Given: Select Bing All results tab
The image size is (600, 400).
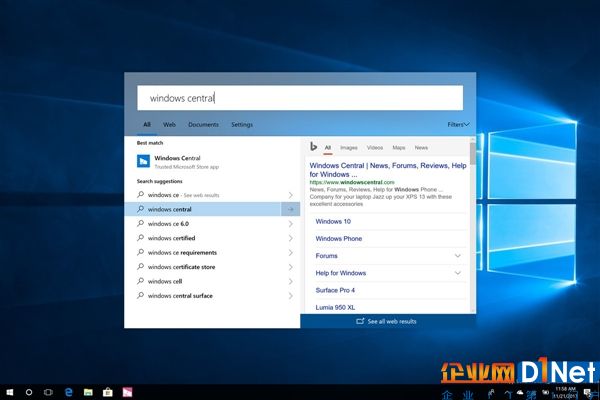Looking at the screenshot, I should (328, 147).
